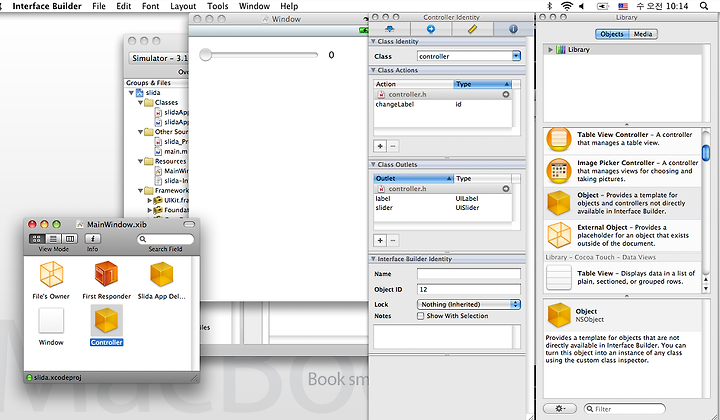This screenshot has width=720, height=420.
Task: Collapse the Class Identity section
Action: coord(373,41)
